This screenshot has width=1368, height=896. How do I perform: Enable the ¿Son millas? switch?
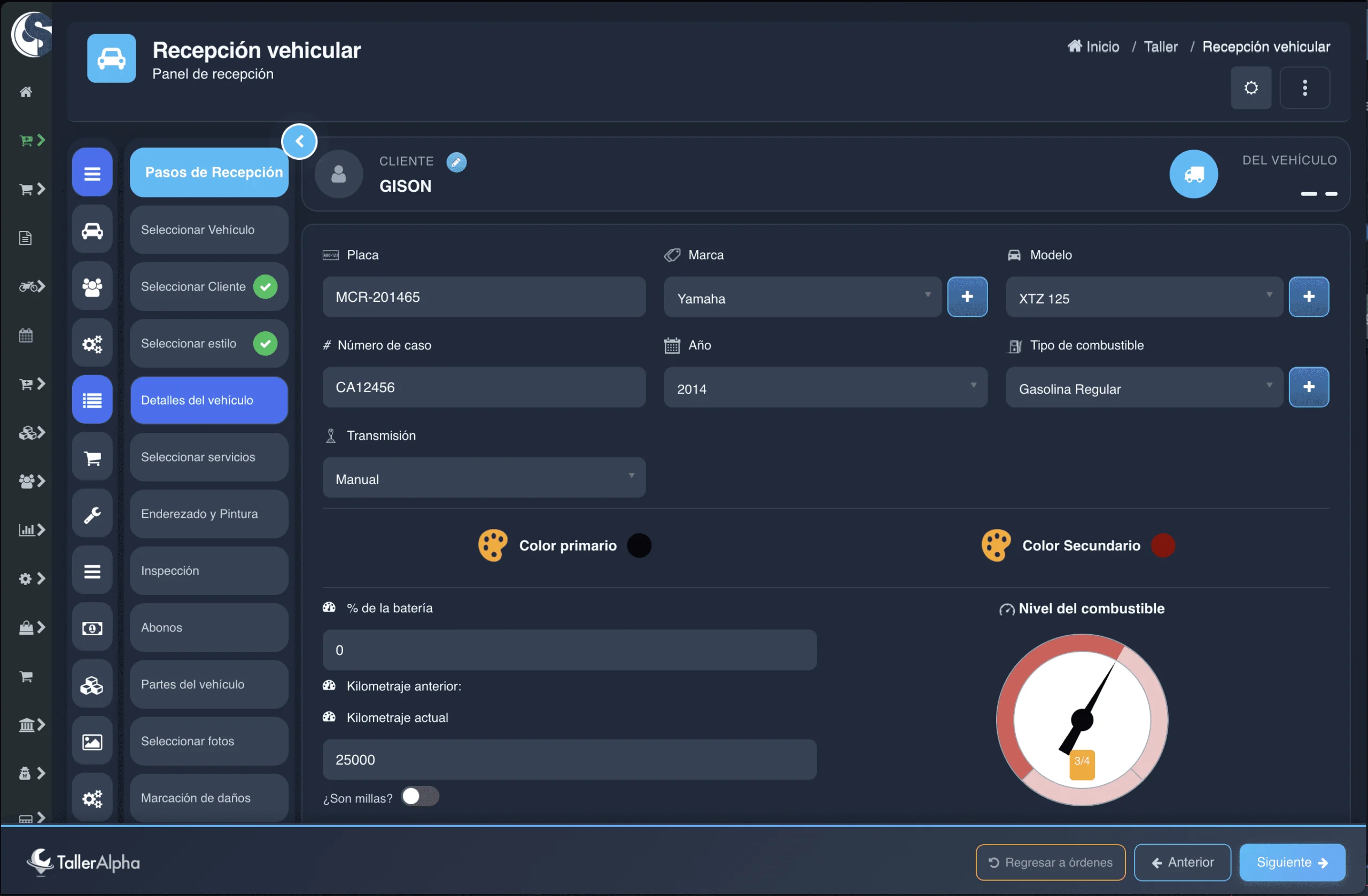pyautogui.click(x=419, y=797)
